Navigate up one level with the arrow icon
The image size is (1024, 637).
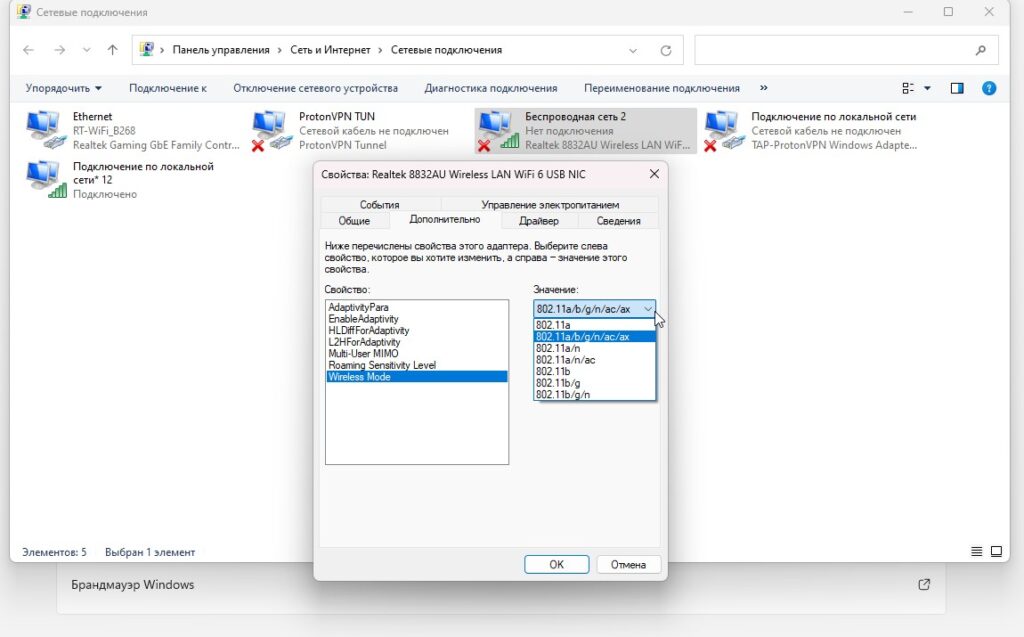coord(111,49)
